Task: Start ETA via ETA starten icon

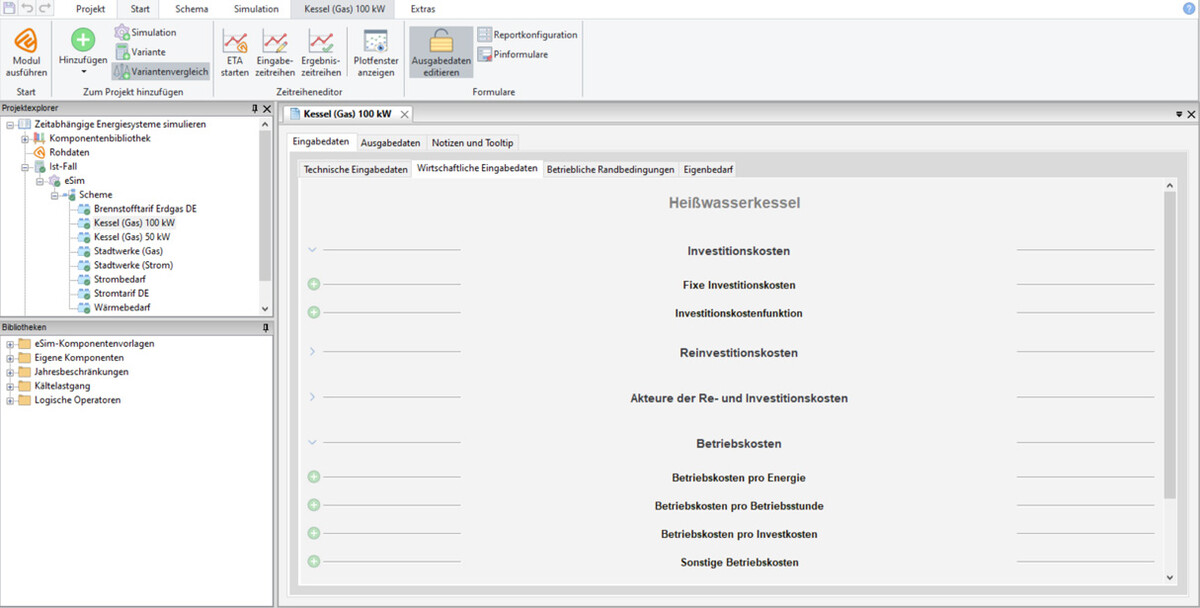Action: [x=235, y=42]
